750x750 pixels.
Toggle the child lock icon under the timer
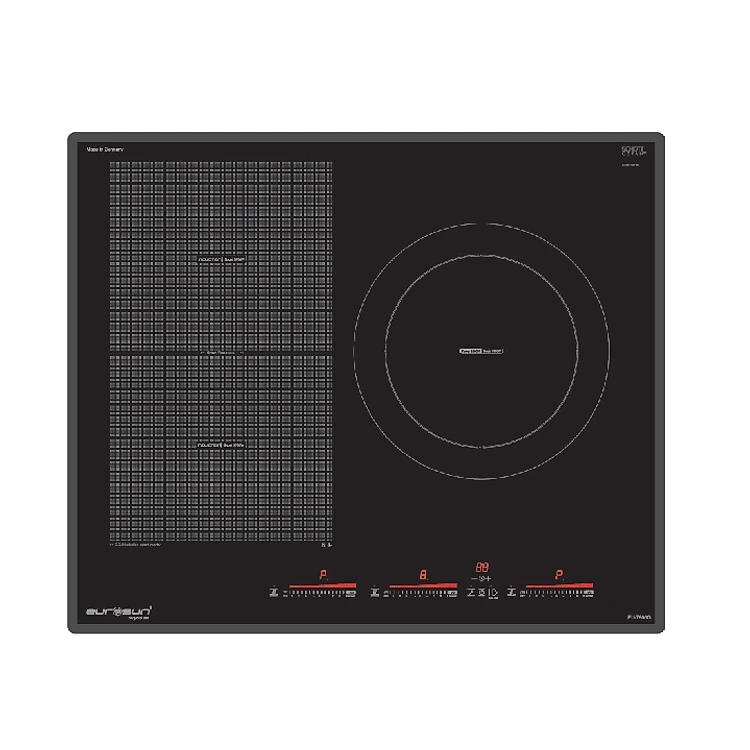482,592
